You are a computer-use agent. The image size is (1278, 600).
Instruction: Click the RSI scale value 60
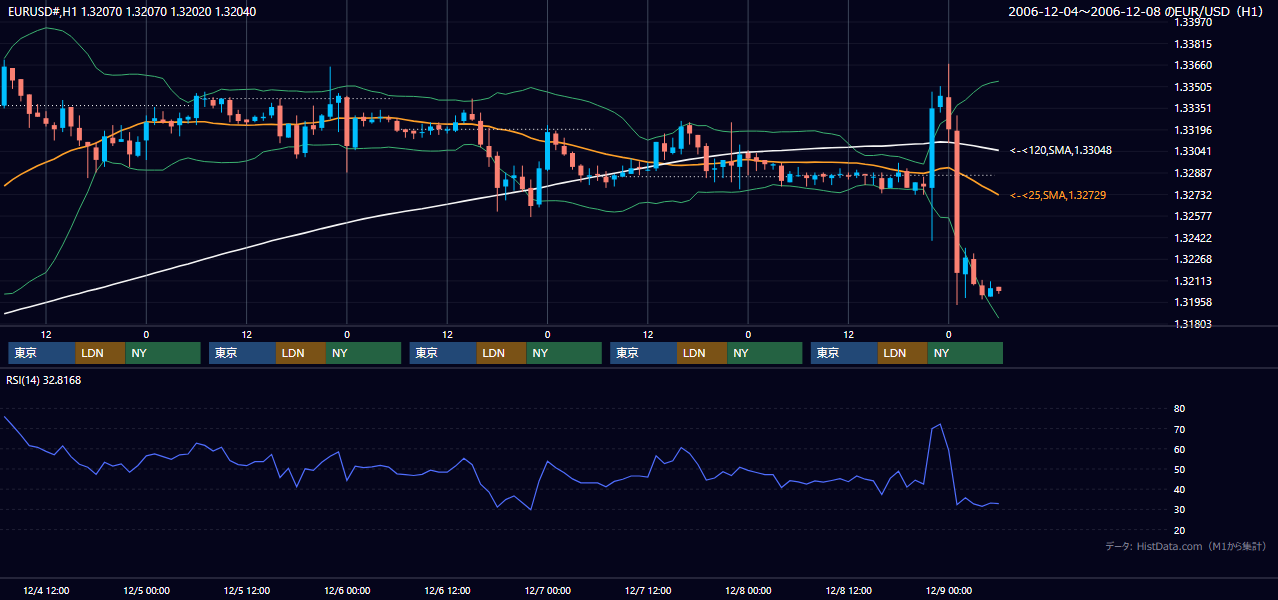(x=1179, y=449)
